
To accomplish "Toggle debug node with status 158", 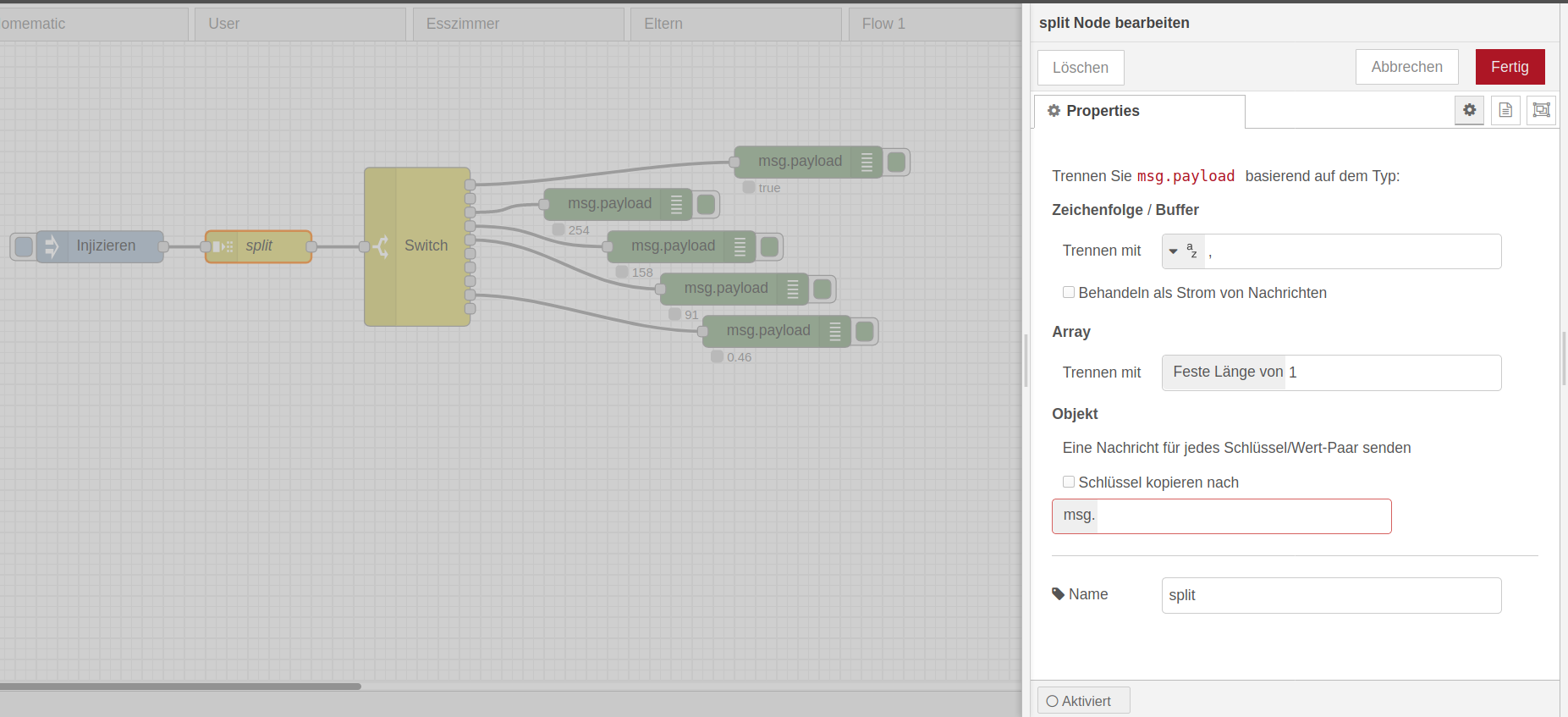I will tap(769, 246).
